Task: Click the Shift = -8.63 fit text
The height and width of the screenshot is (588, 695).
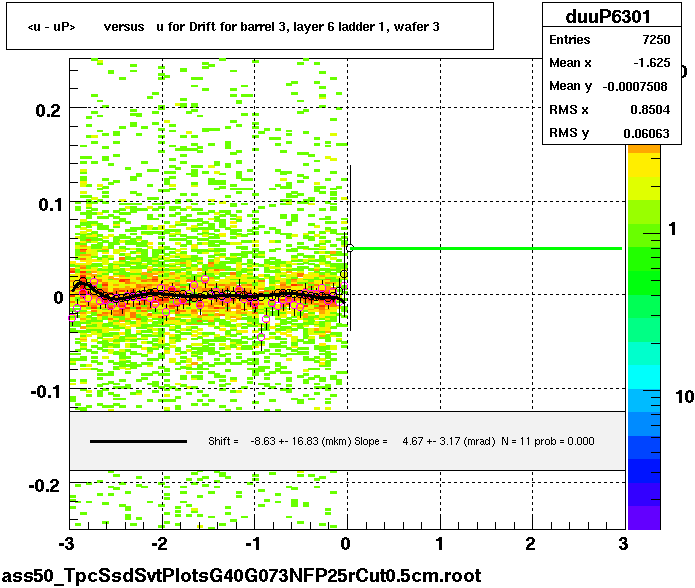Action: 279,441
